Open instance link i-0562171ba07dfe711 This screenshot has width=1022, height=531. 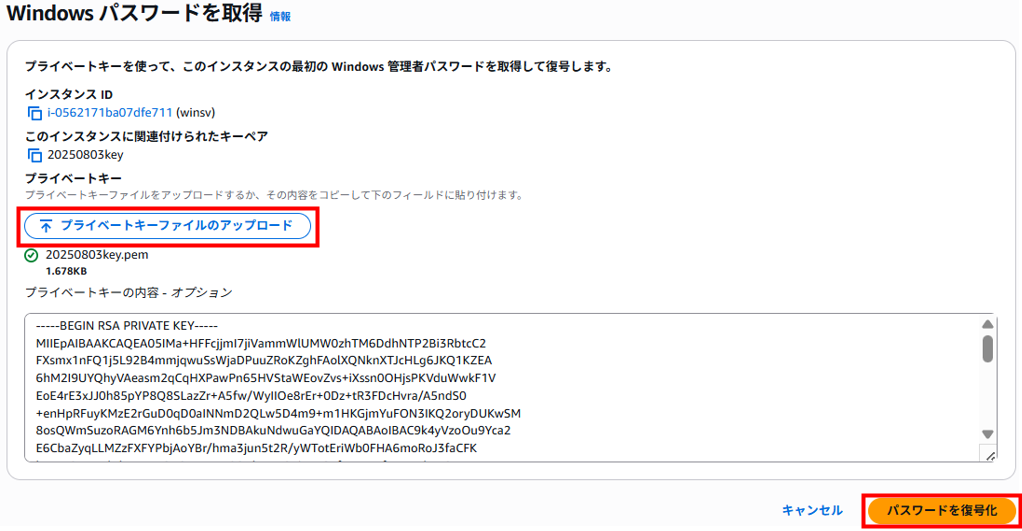[110, 113]
